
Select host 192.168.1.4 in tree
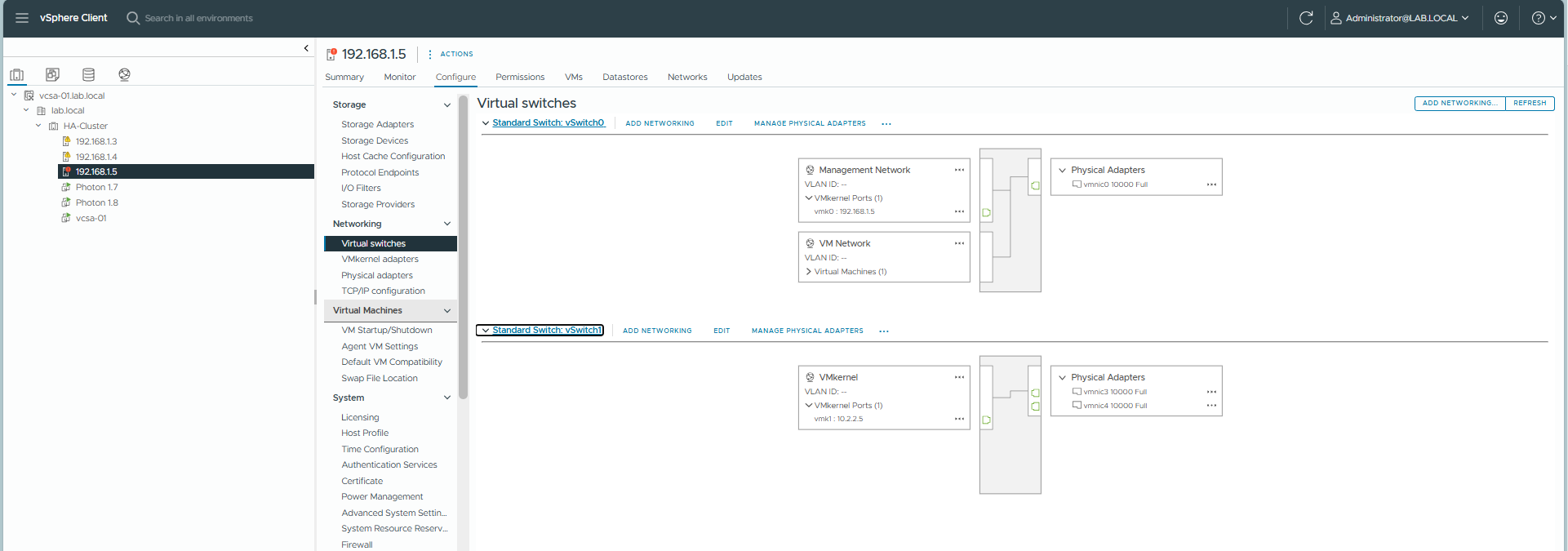(x=96, y=157)
